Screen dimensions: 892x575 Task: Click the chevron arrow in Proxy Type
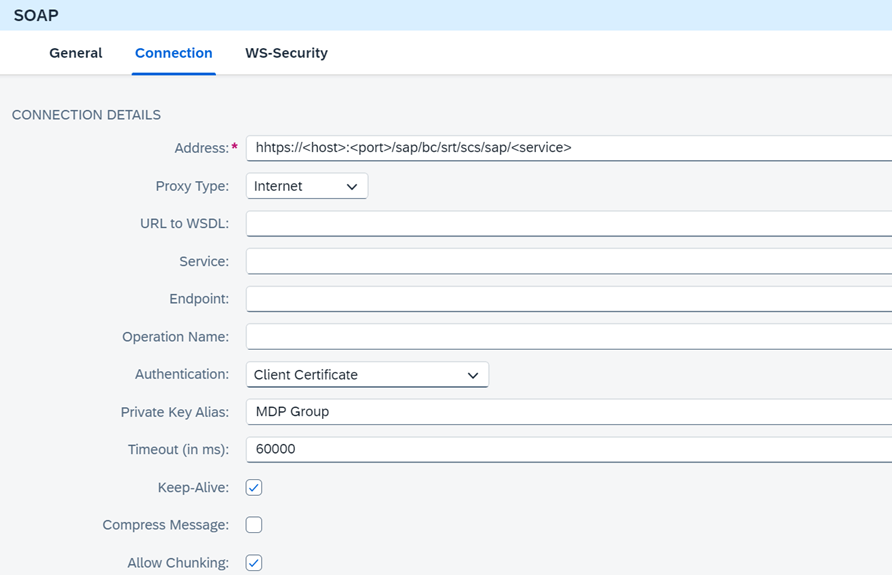coord(352,187)
